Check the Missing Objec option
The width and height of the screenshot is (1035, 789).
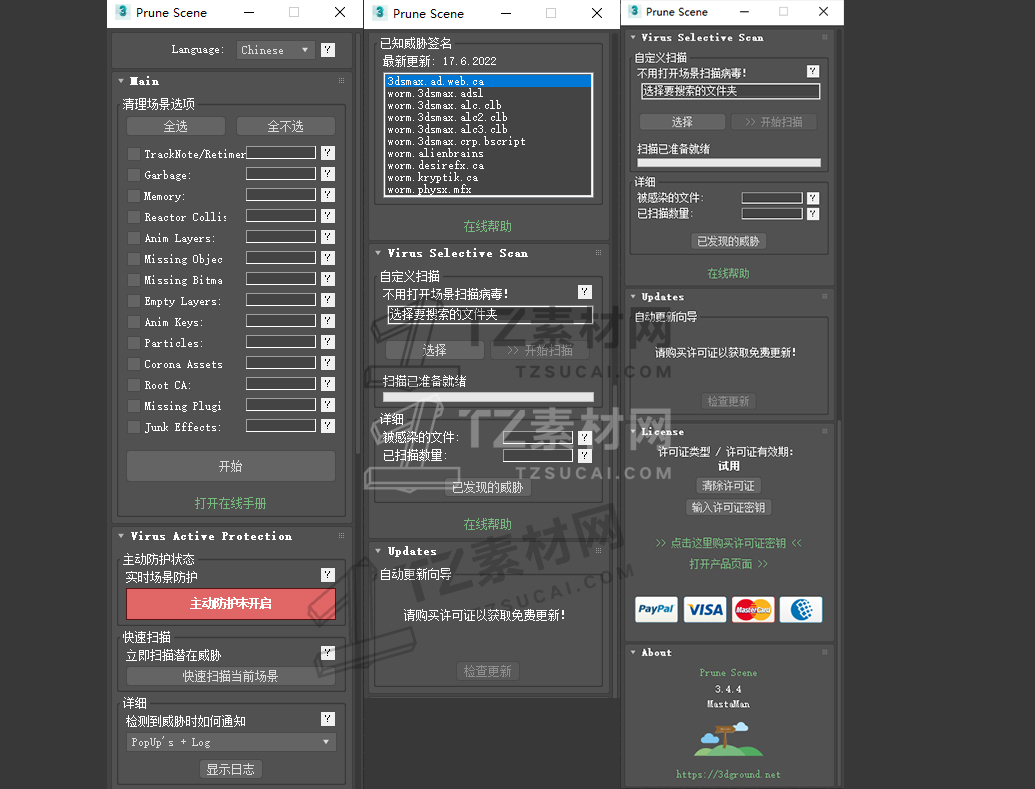click(x=134, y=259)
